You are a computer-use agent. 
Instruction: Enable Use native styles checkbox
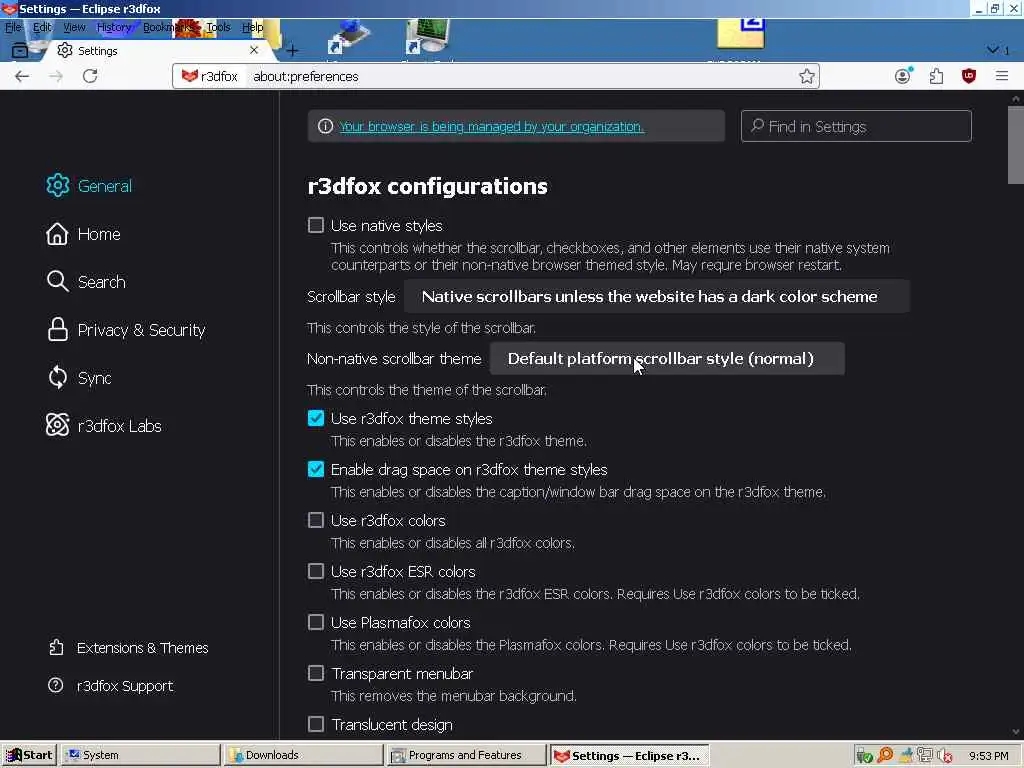pos(316,225)
